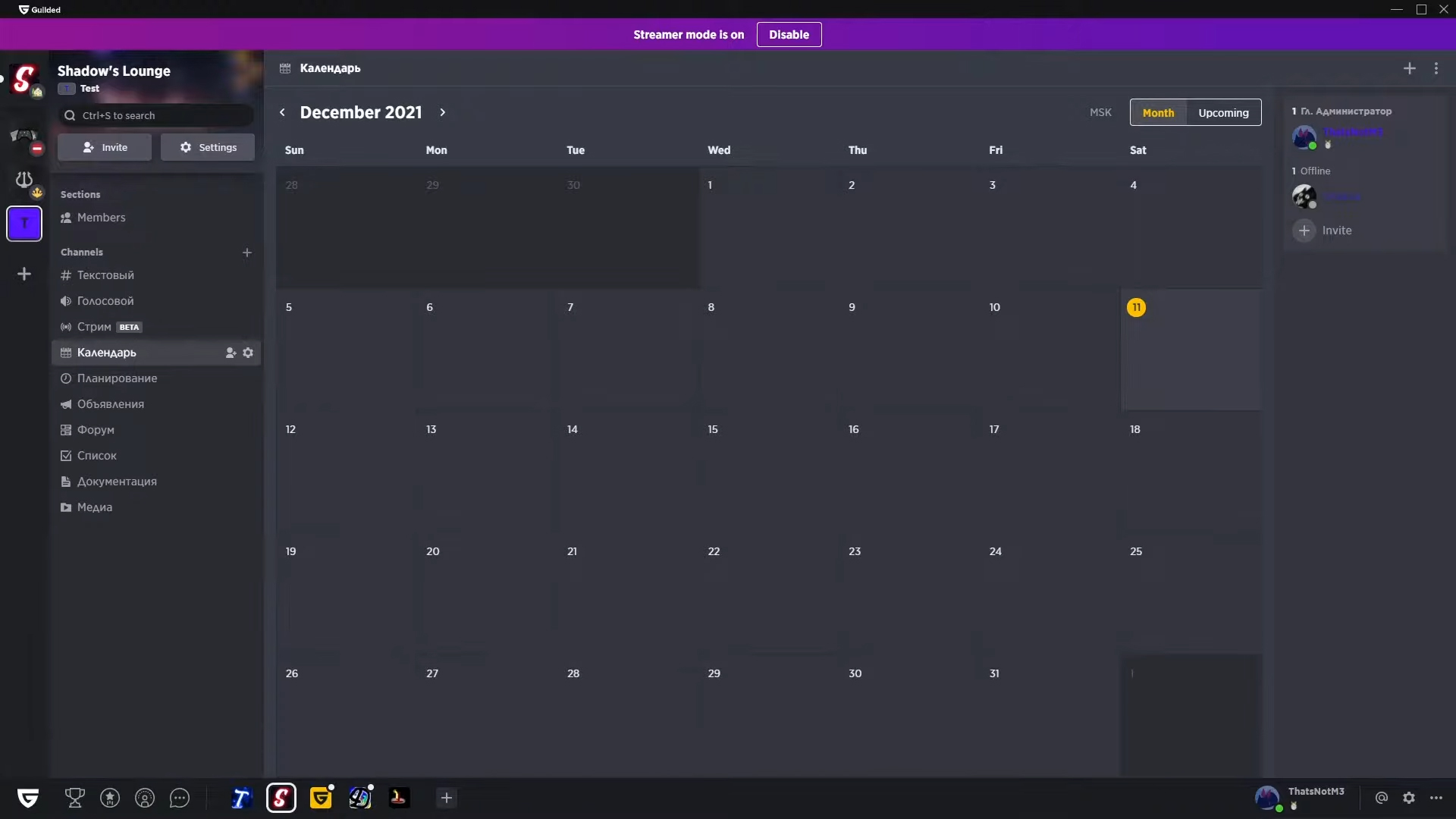
Task: Navigate to previous month
Action: [283, 112]
